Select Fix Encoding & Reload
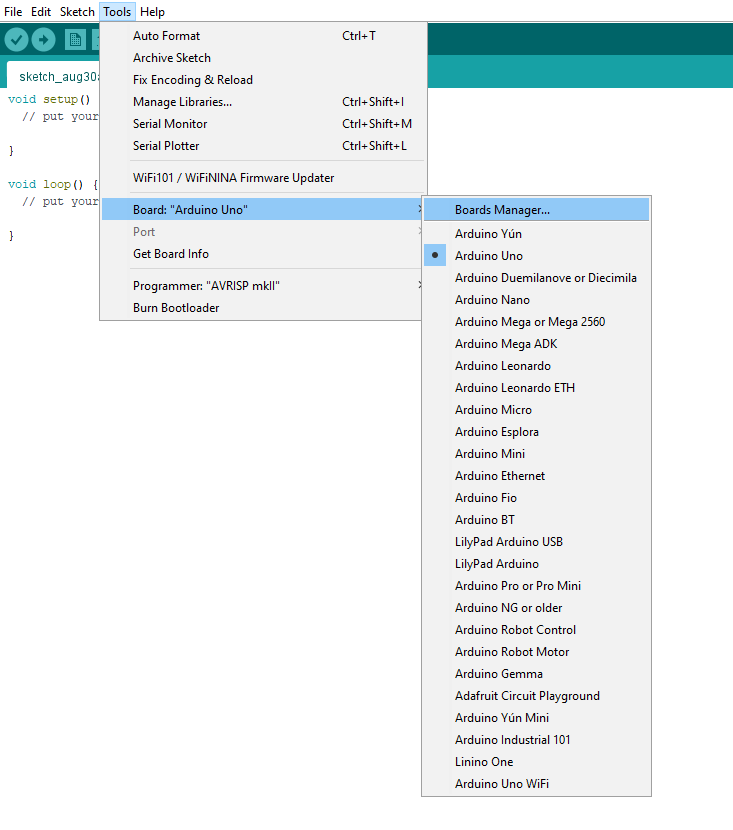The width and height of the screenshot is (733, 830). [263, 80]
